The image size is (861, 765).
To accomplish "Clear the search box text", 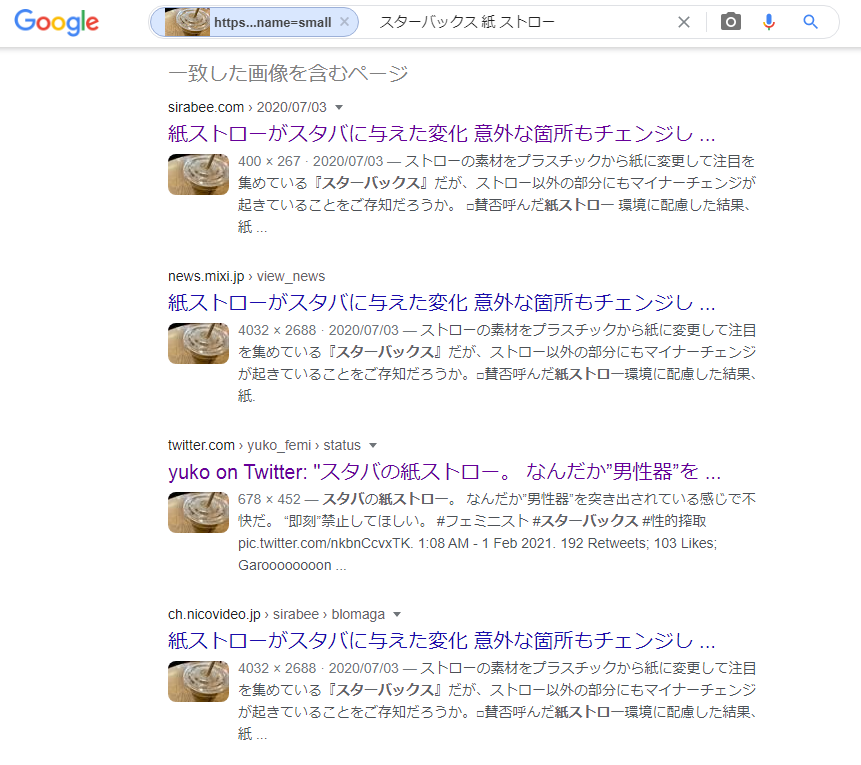I will [x=684, y=22].
